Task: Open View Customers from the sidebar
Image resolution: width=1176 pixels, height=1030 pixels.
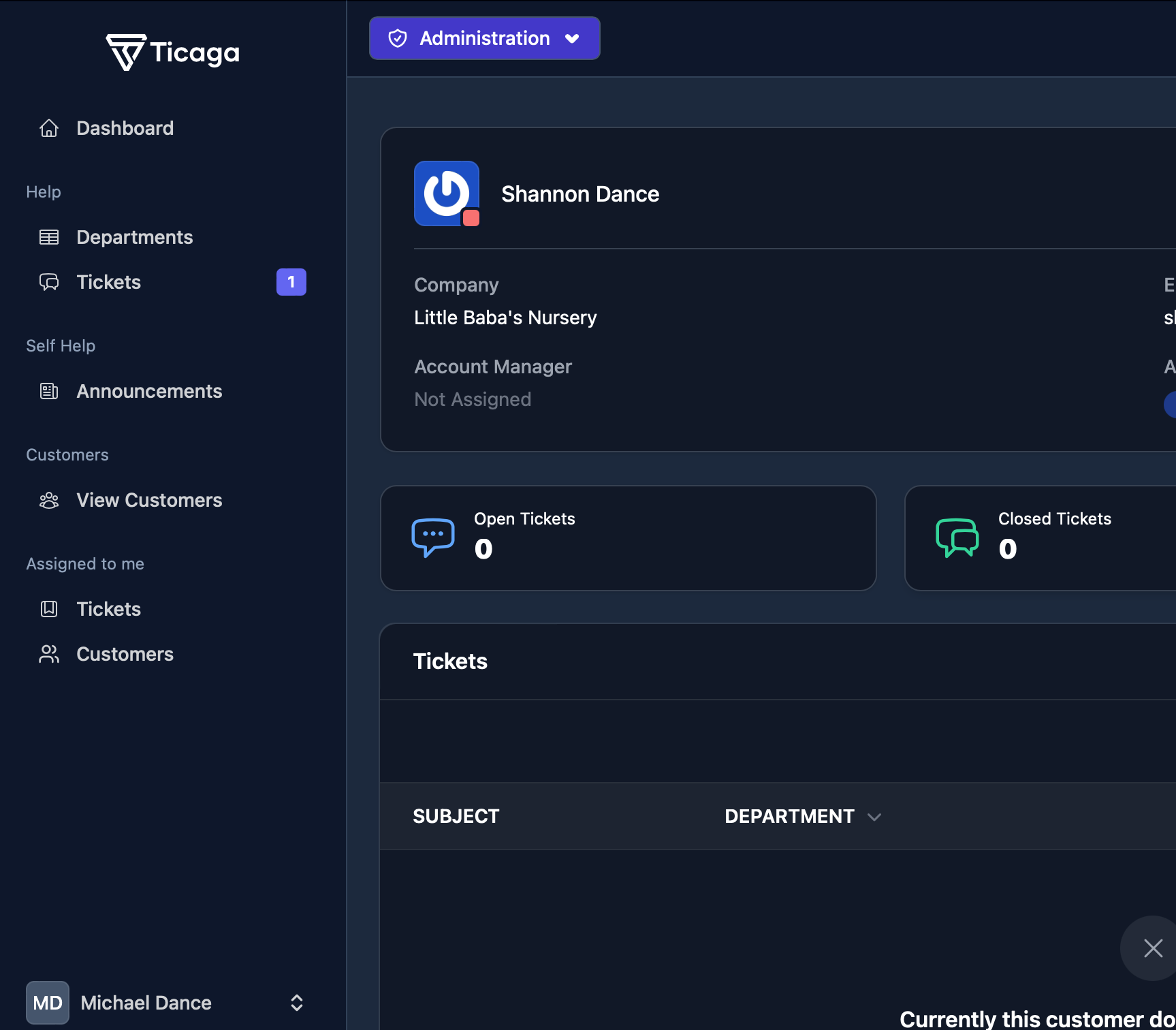Action: [149, 500]
